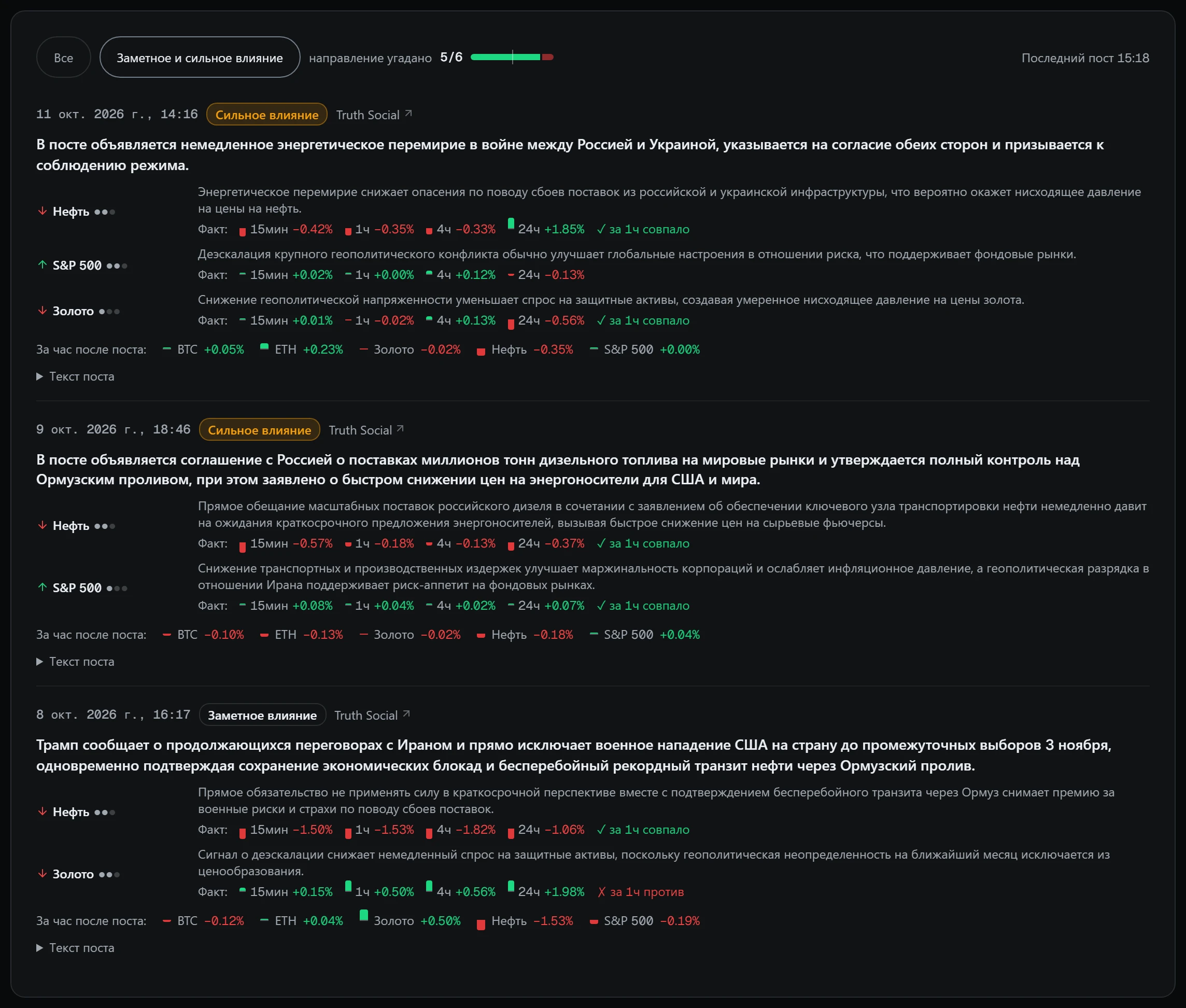Click Нефть -1.53% in 8 окт. hourly summary
Viewport: 1186px width, 1008px height.
click(x=525, y=921)
